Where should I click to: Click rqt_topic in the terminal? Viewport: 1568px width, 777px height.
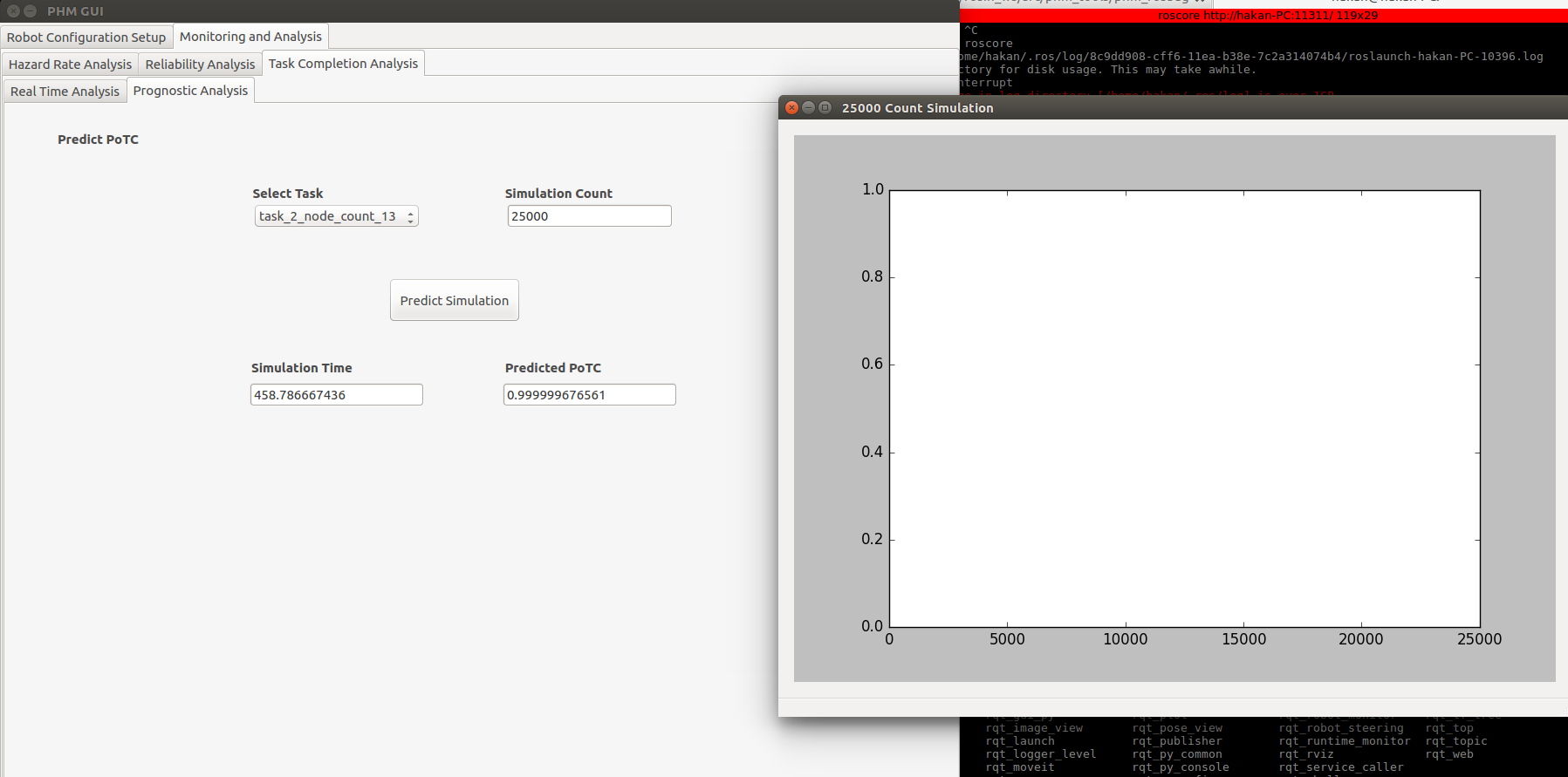(x=1456, y=741)
